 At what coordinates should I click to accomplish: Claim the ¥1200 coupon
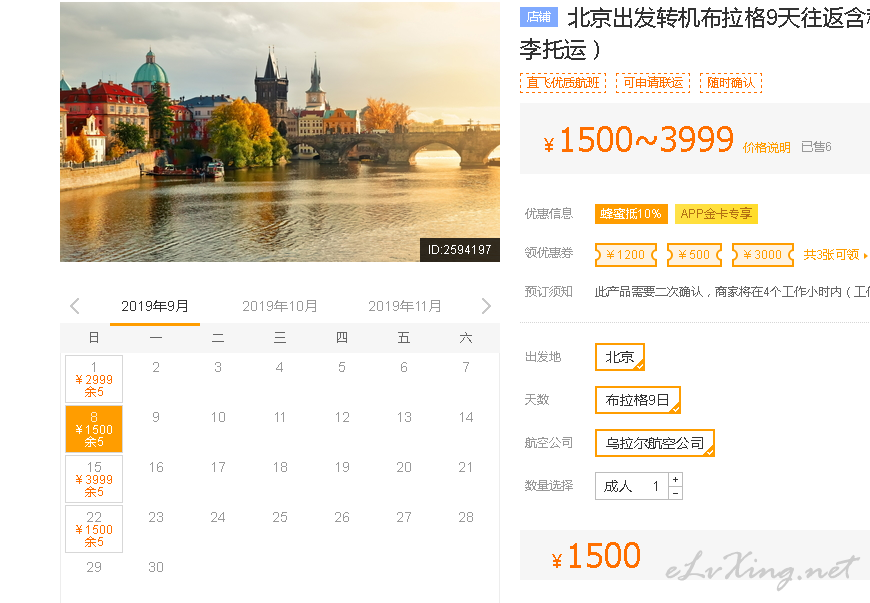pyautogui.click(x=626, y=255)
